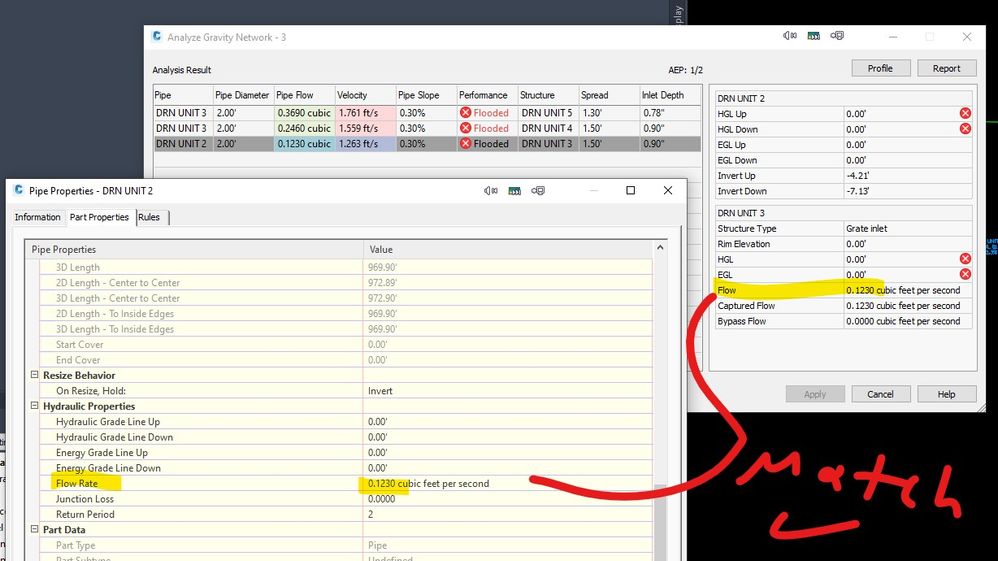Image resolution: width=998 pixels, height=561 pixels.
Task: Open the Profile view button
Action: (880, 68)
